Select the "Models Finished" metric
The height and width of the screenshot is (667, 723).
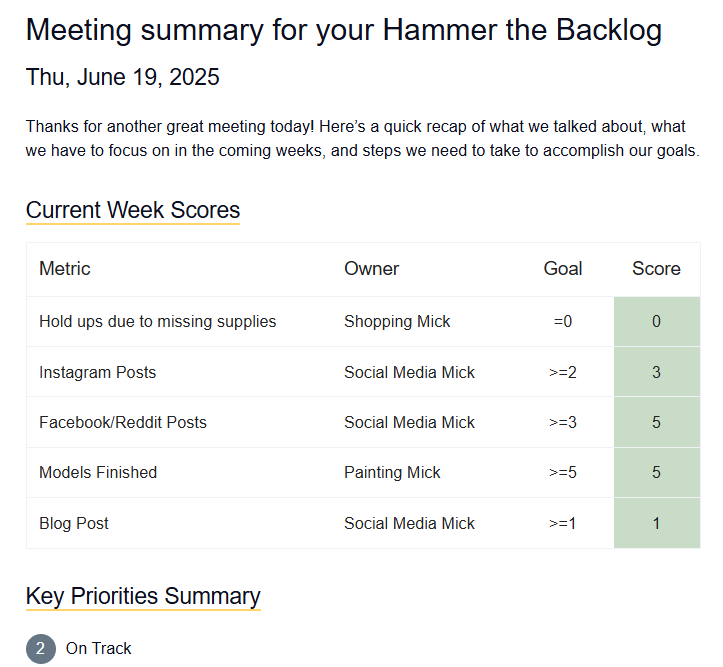tap(98, 472)
